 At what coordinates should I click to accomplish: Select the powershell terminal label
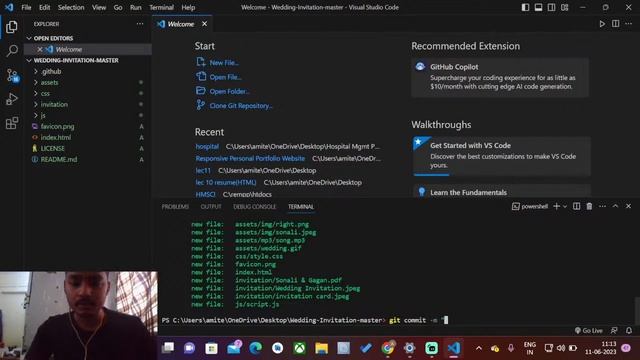coord(530,207)
